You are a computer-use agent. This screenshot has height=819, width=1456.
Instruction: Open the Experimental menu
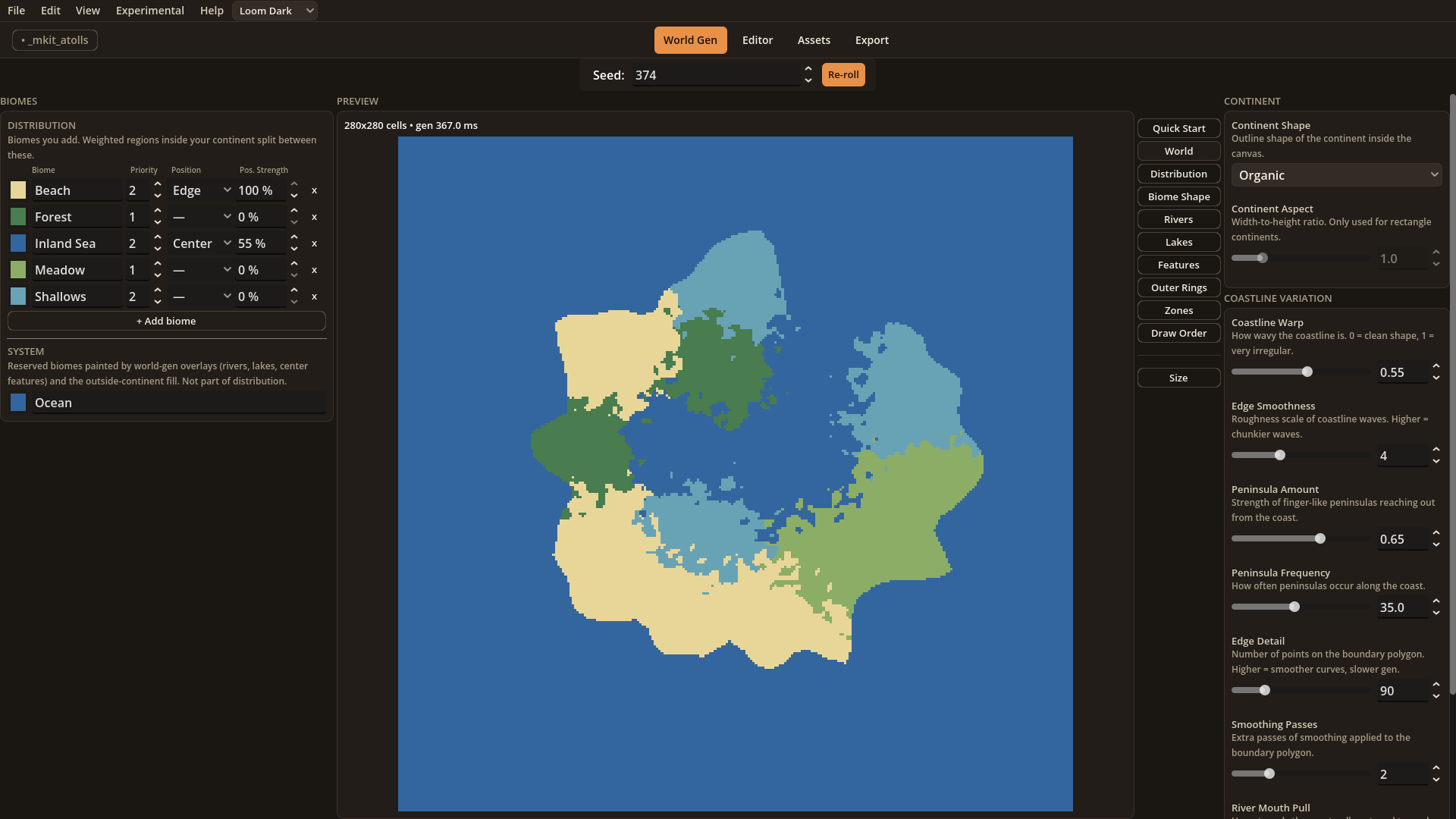tap(150, 11)
